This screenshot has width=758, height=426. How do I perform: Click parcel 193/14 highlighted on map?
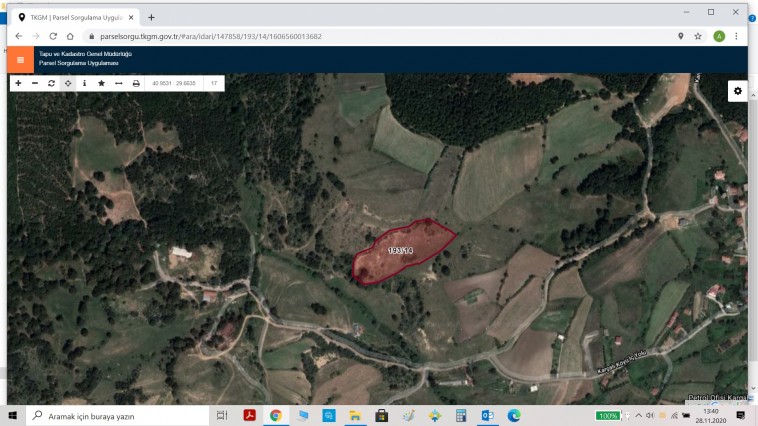400,252
